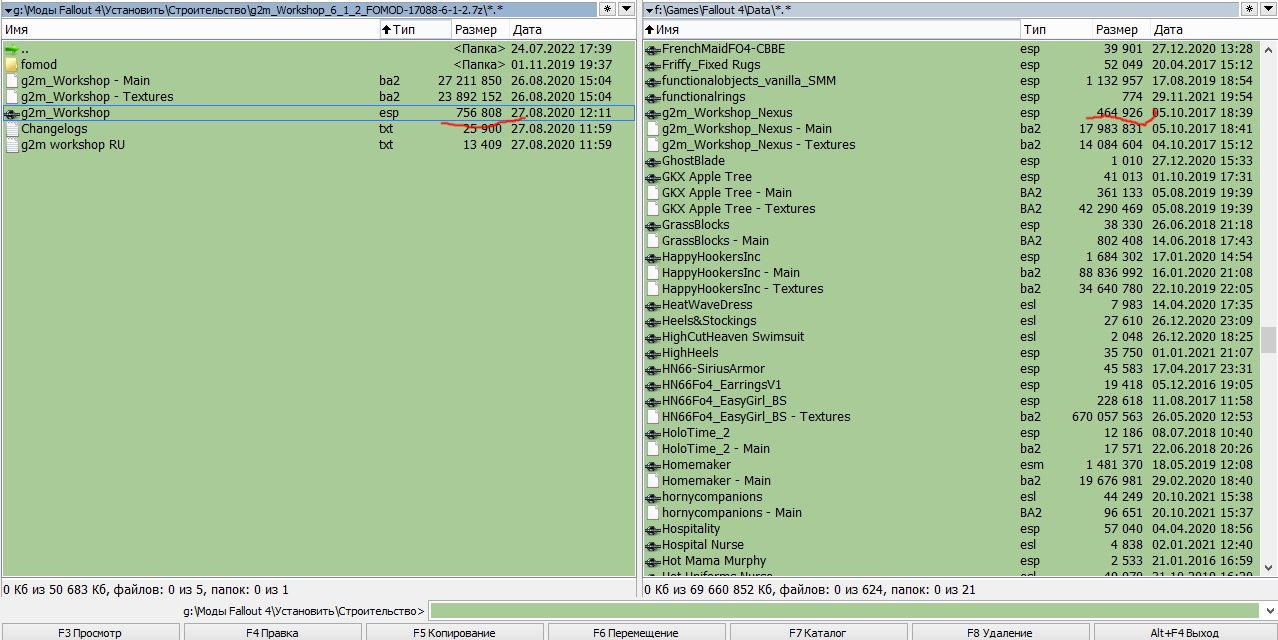Select the fomod folder icon

point(12,65)
